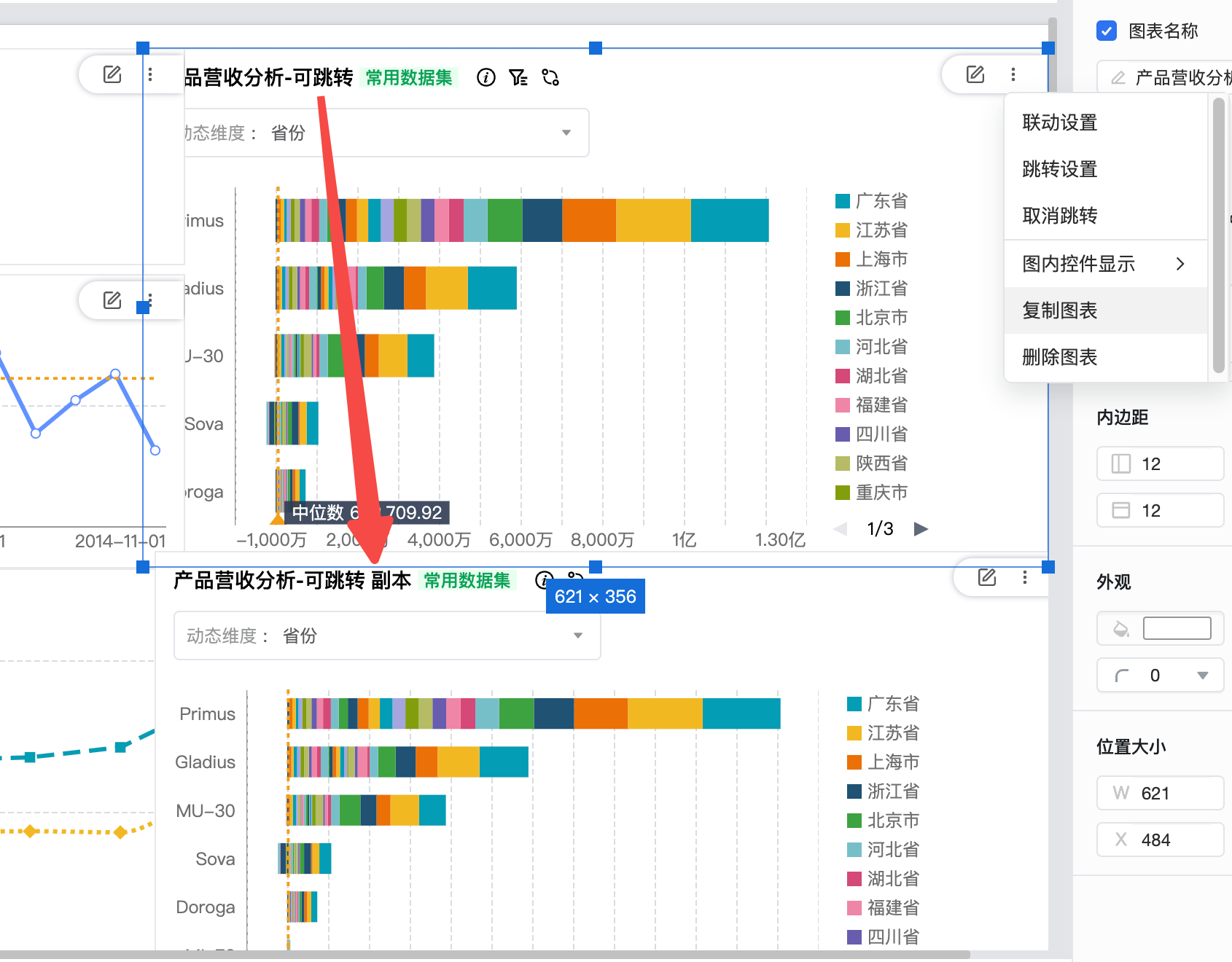Screen dimensions: 1232x962
Task: Open 动态维度 dropdown in copied chart
Action: [x=387, y=636]
